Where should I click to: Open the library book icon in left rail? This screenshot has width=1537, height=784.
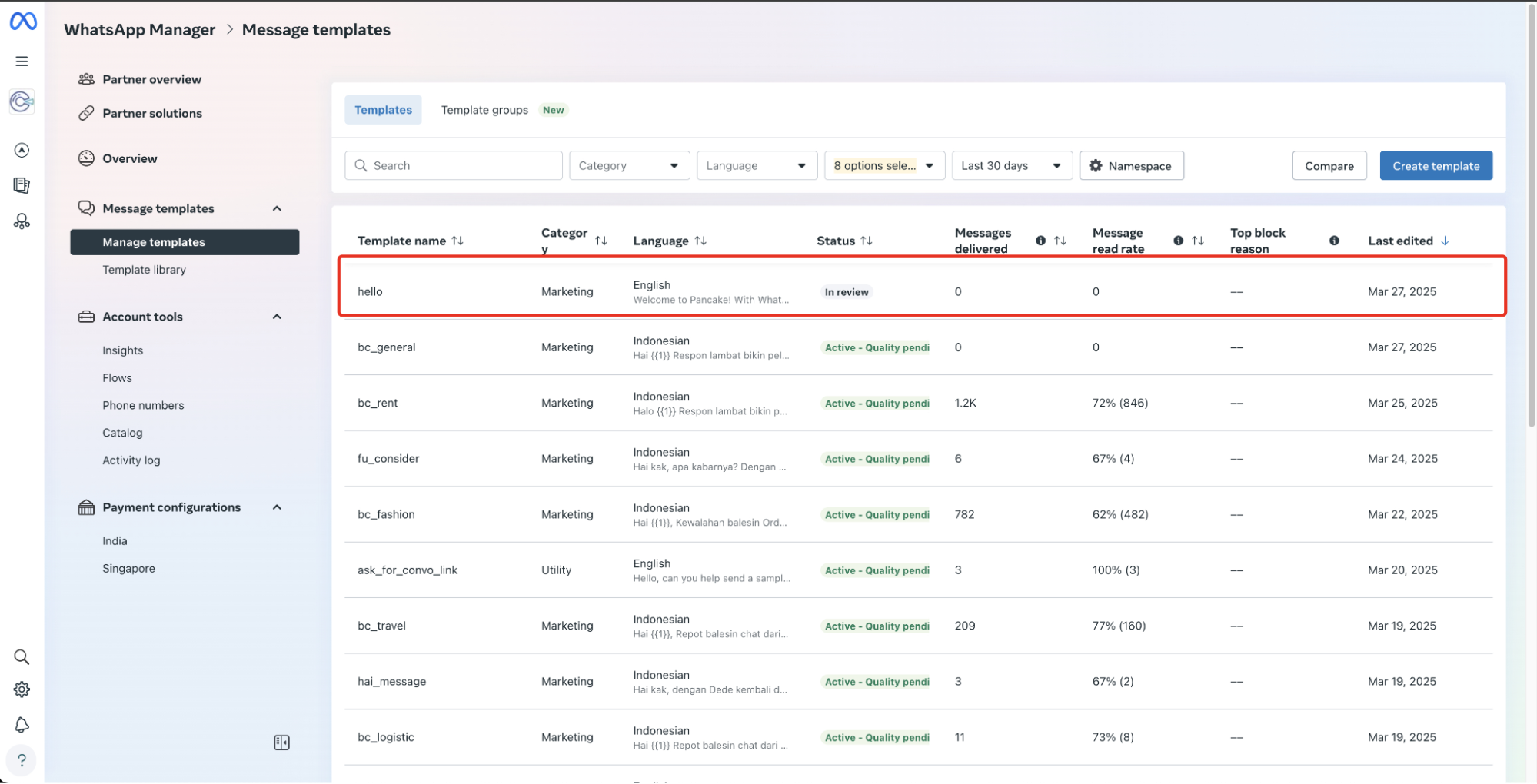(22, 185)
